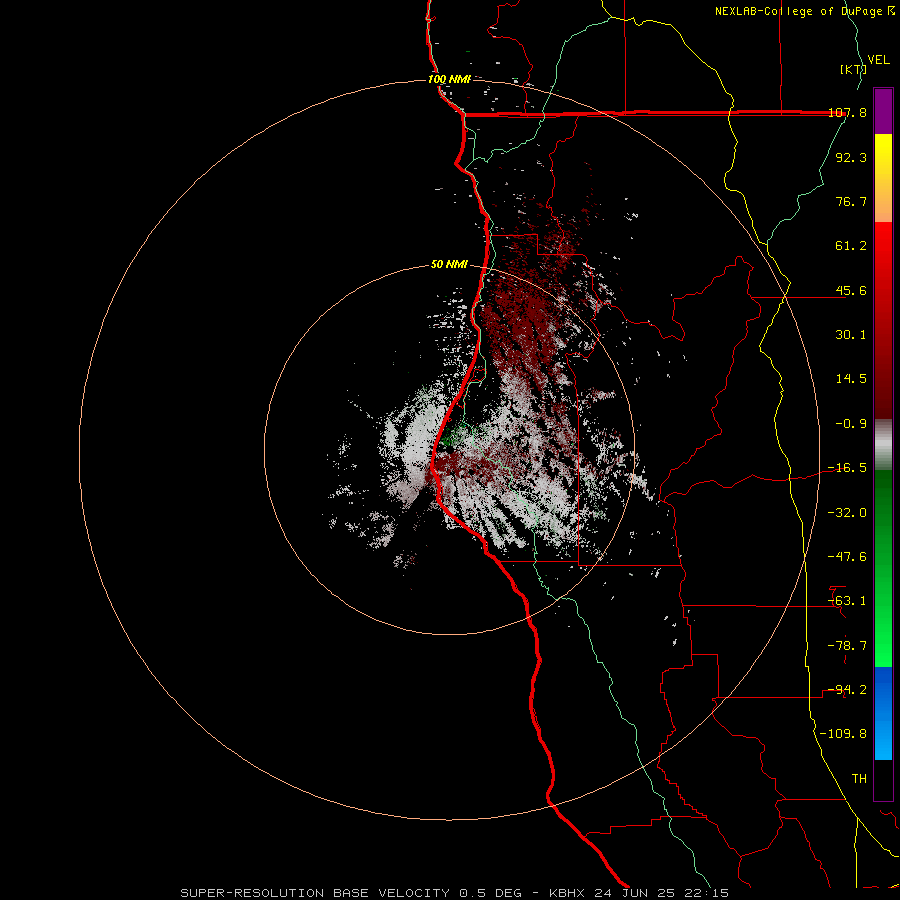This screenshot has width=900, height=900.
Task: Click the -78.7 legend value
Action: [x=847, y=646]
